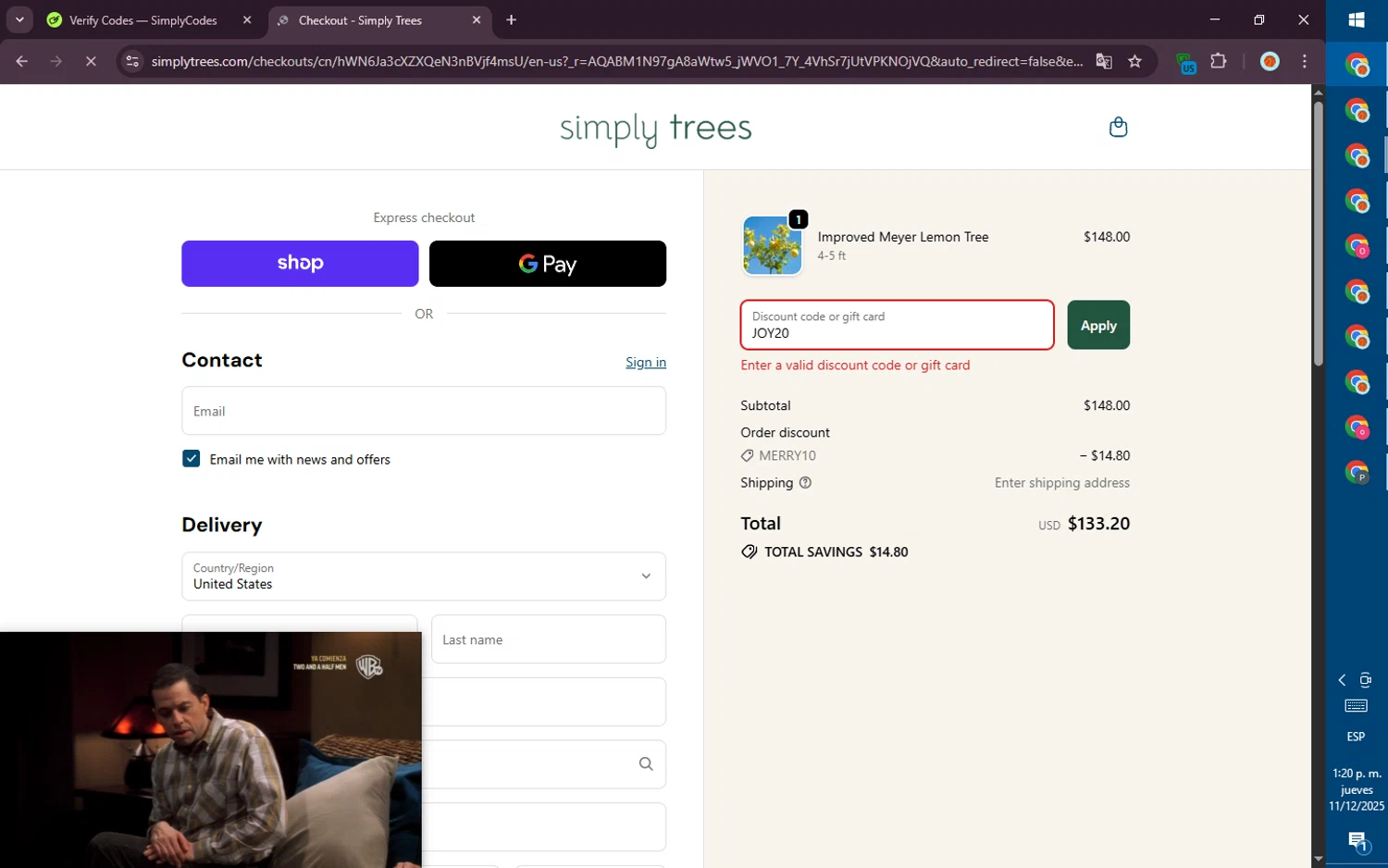
Task: Click shipping info question mark icon
Action: click(805, 482)
